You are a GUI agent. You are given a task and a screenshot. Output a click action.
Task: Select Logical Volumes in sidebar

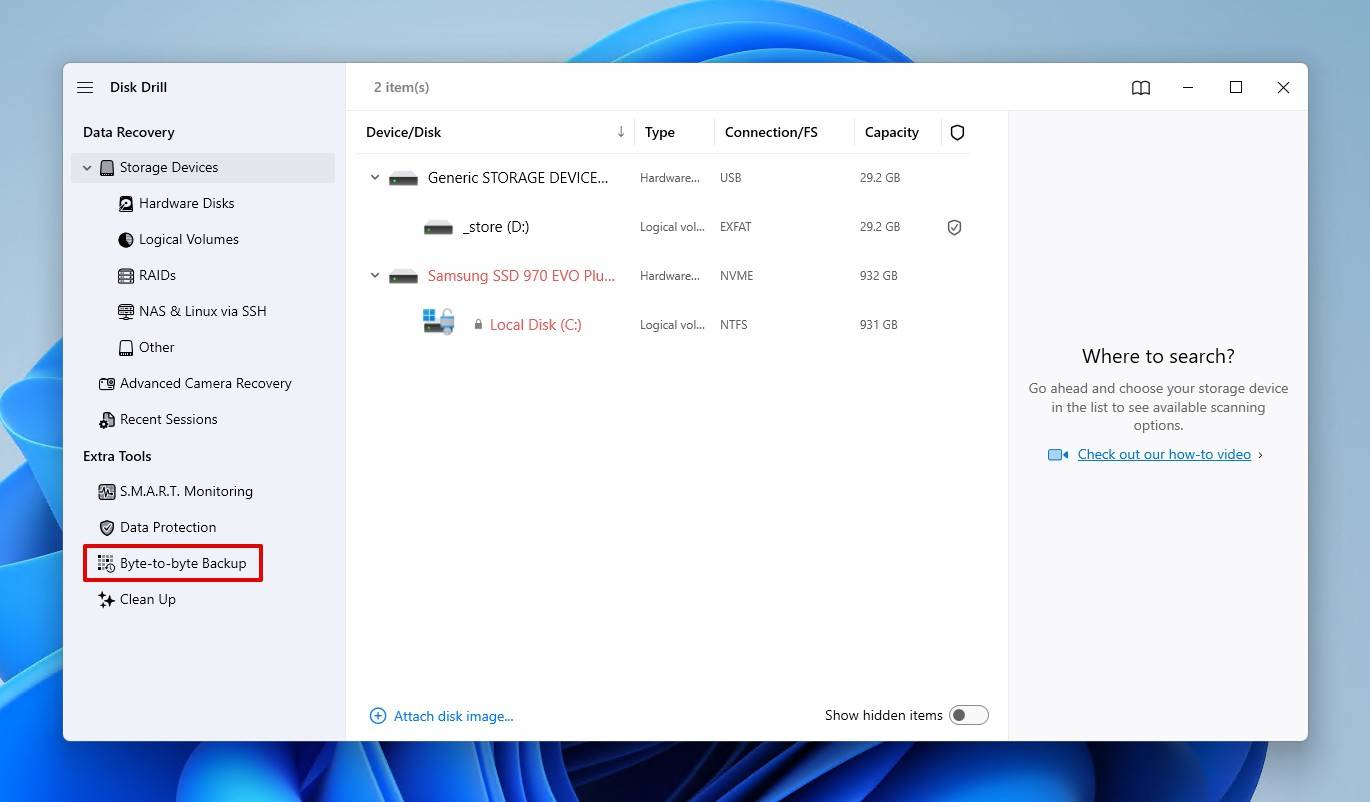[189, 240]
